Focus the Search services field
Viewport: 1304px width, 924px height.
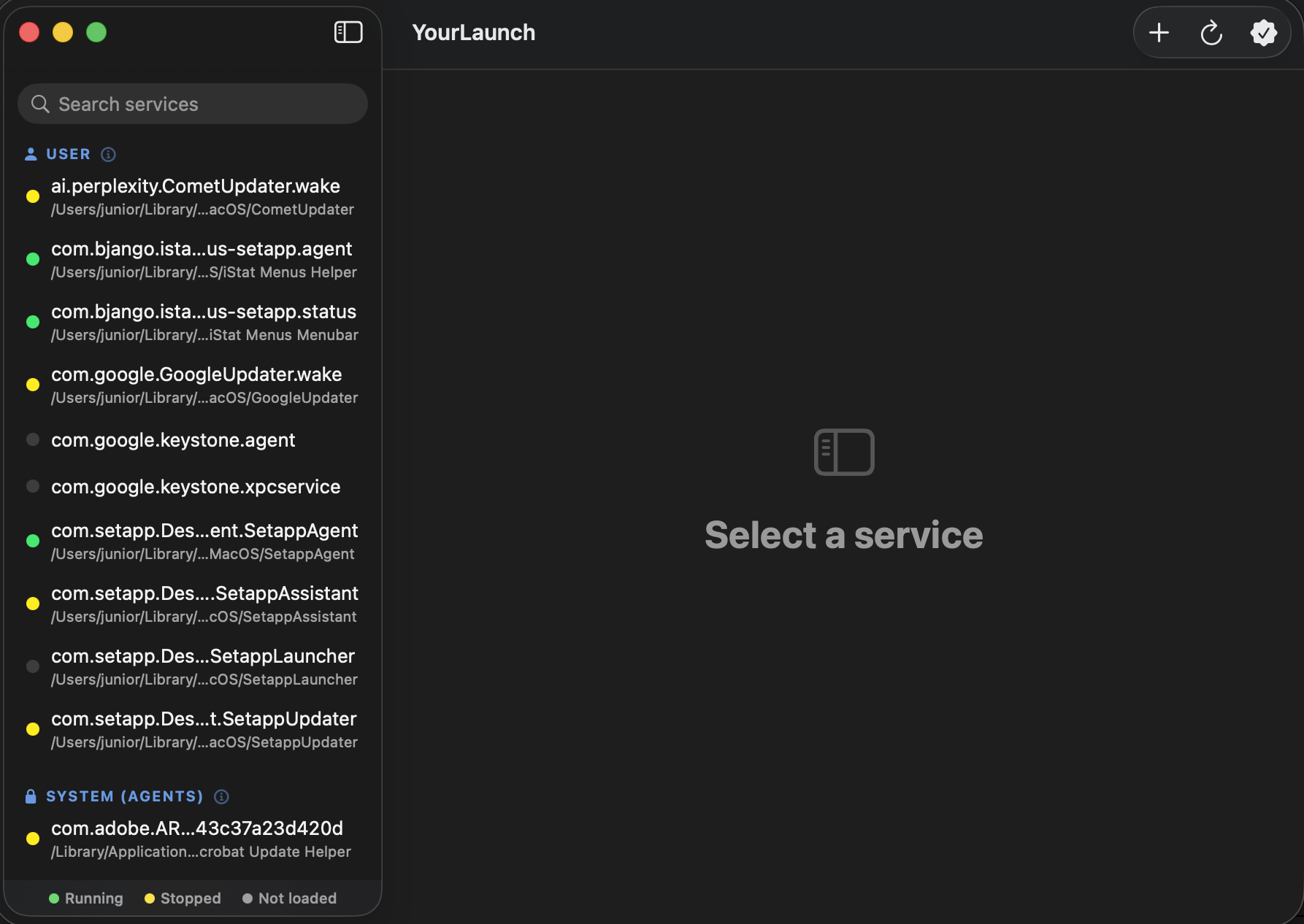coord(193,104)
